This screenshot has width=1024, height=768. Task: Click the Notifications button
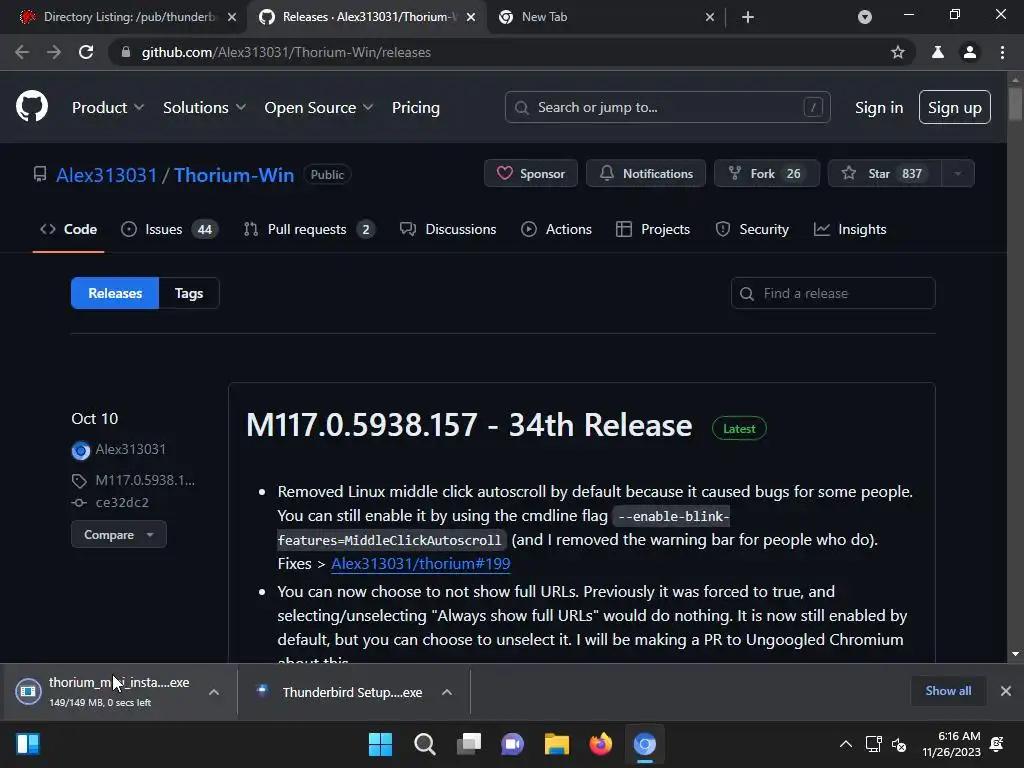[x=645, y=173]
